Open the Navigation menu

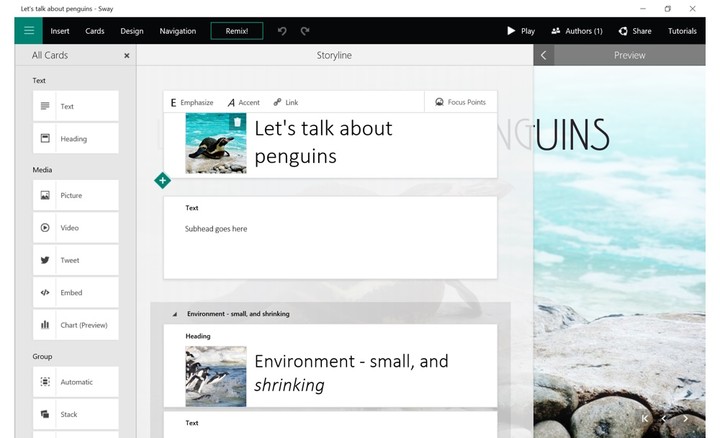coord(178,31)
